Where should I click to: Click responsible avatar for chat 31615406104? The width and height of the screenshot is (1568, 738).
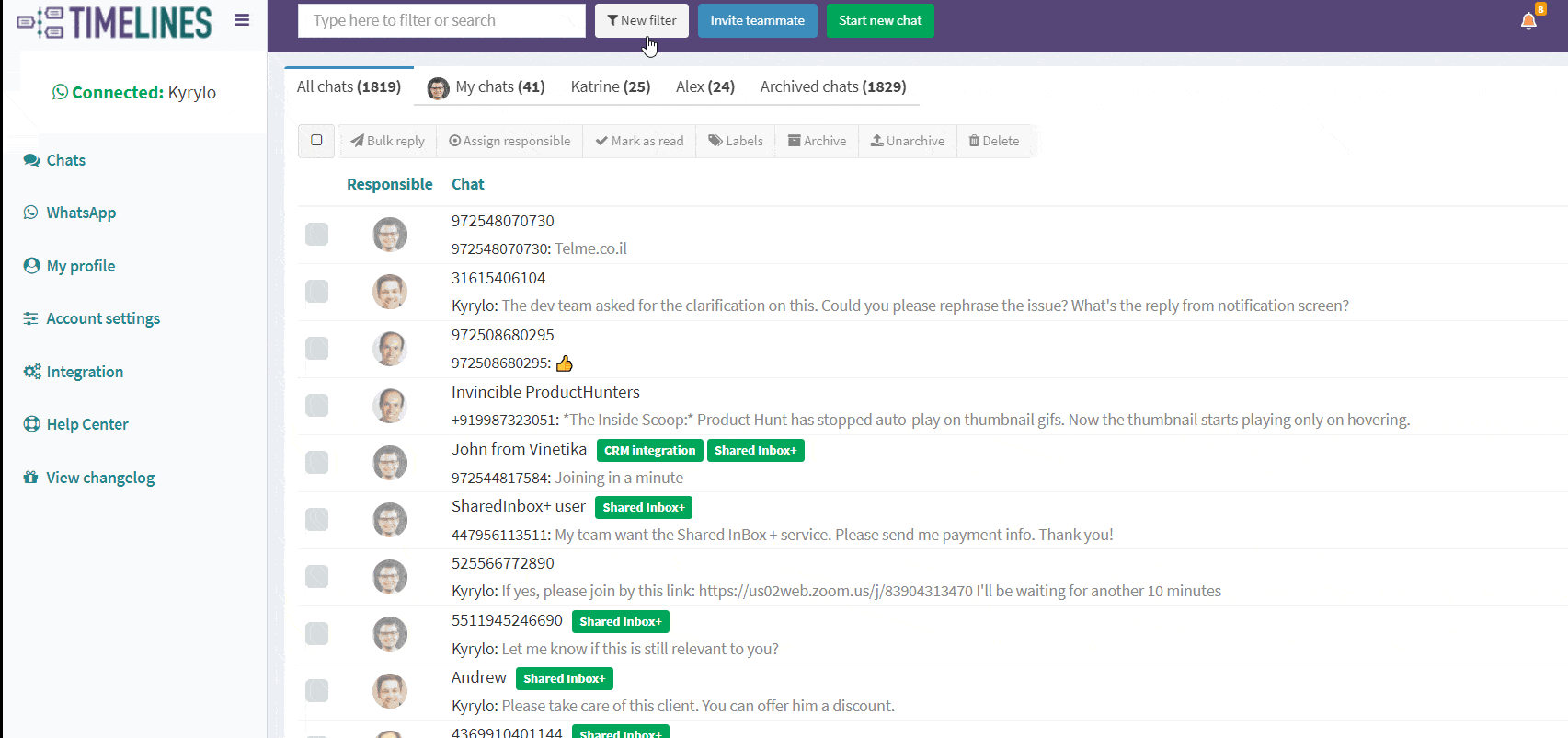point(390,292)
